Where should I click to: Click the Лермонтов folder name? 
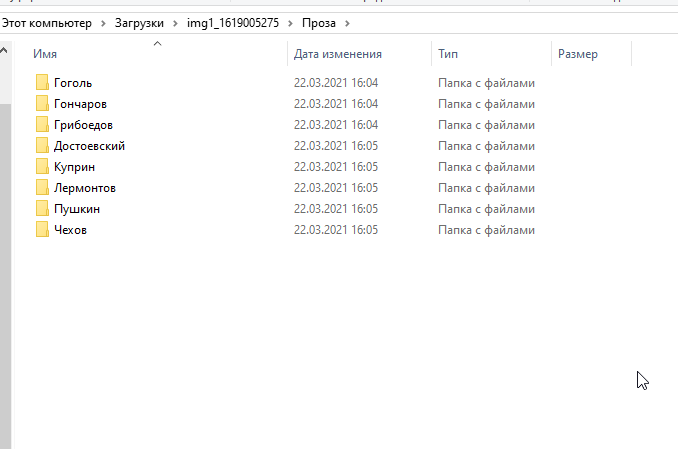pyautogui.click(x=85, y=188)
